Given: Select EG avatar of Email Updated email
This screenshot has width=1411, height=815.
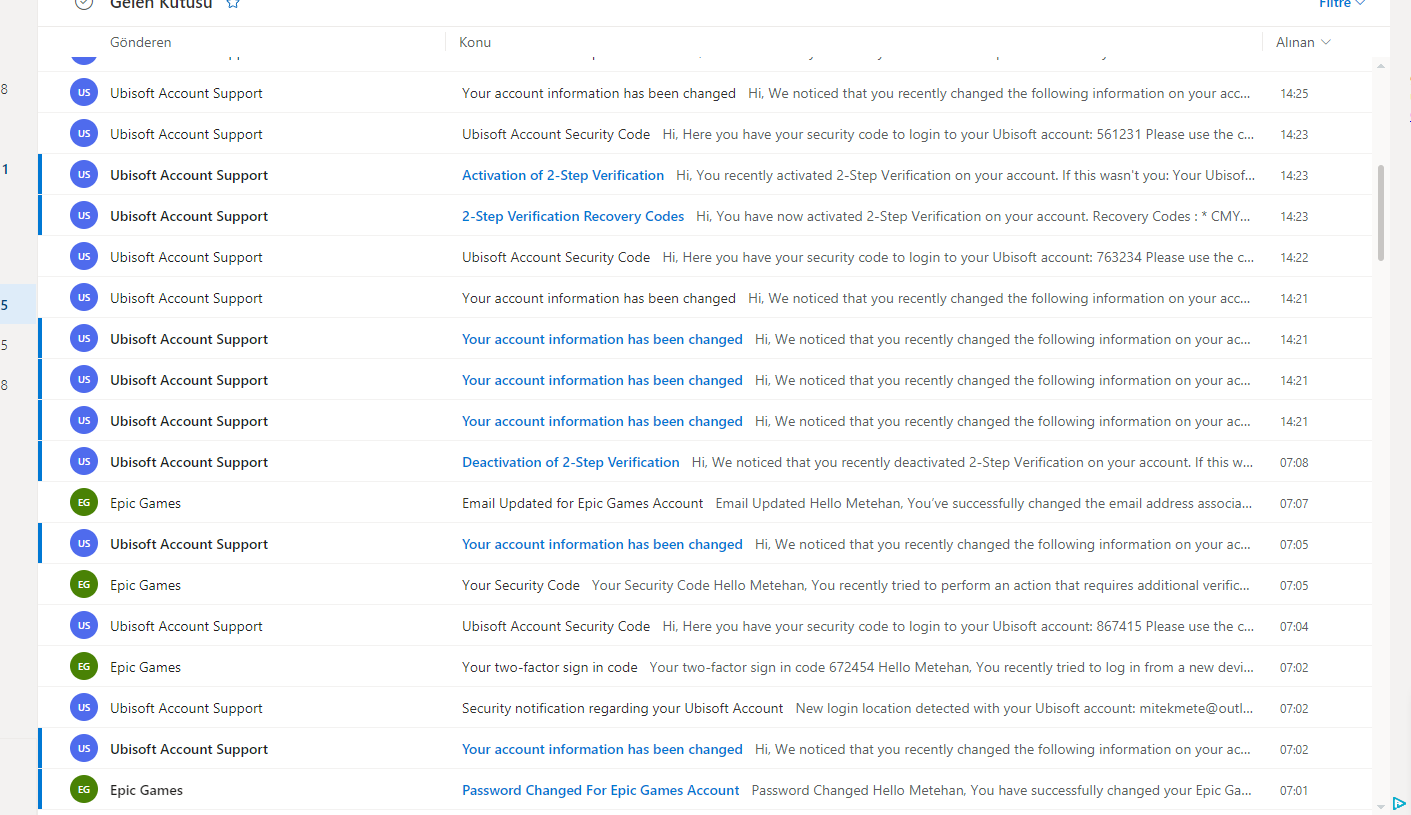Looking at the screenshot, I should [x=84, y=502].
